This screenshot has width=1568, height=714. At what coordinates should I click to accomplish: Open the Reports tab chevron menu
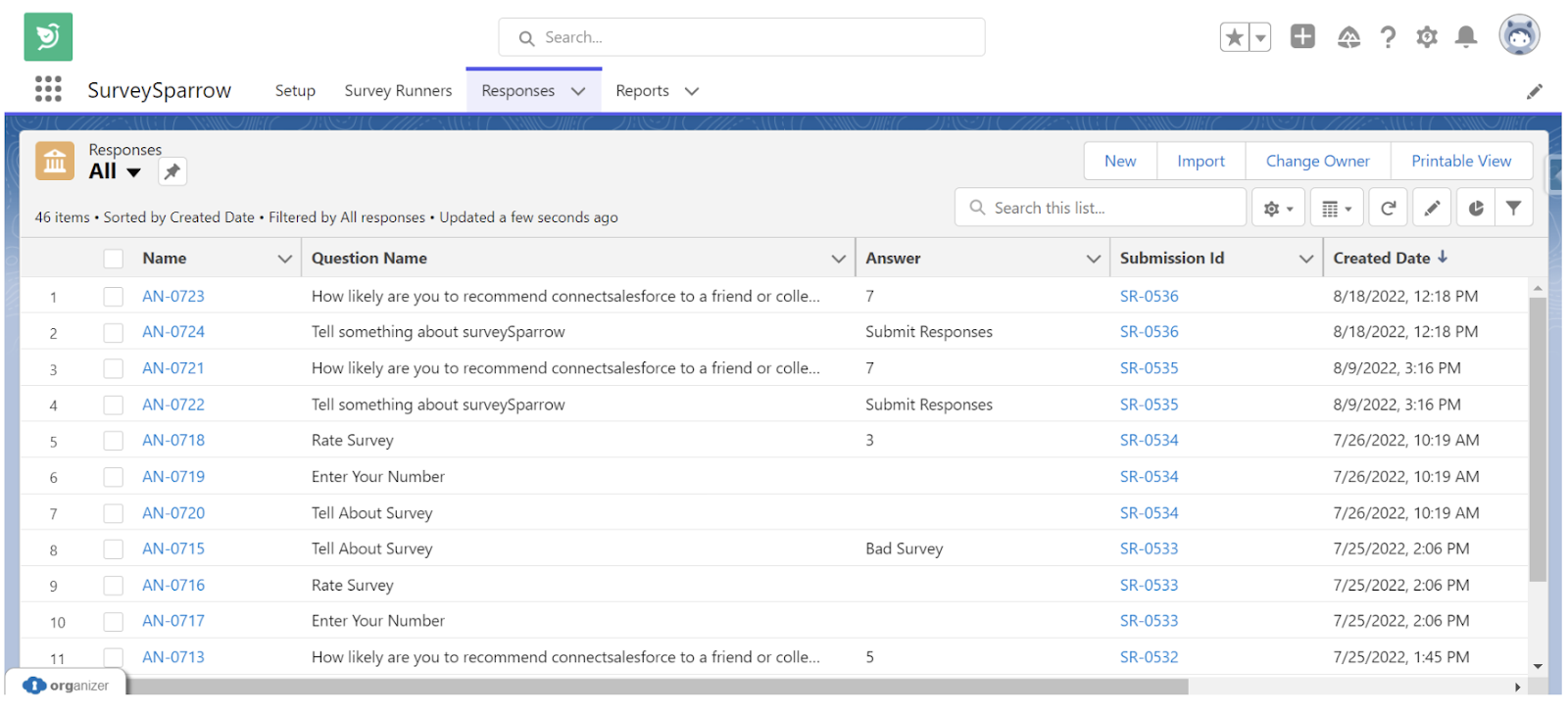pos(692,91)
